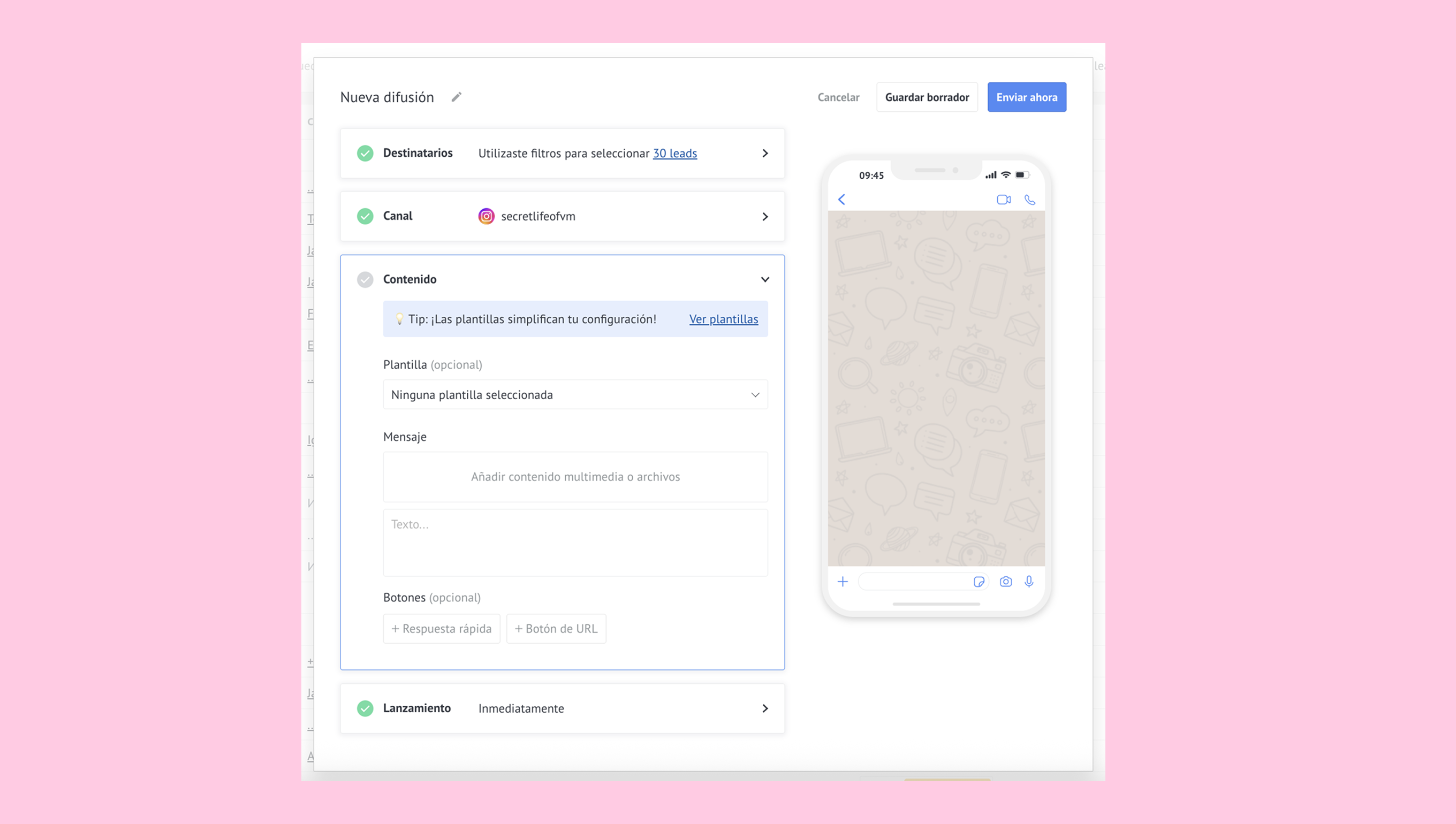Screen dimensions: 1456x824
Task: Click the pencil icon beside Nueva difusión
Action: click(x=456, y=97)
